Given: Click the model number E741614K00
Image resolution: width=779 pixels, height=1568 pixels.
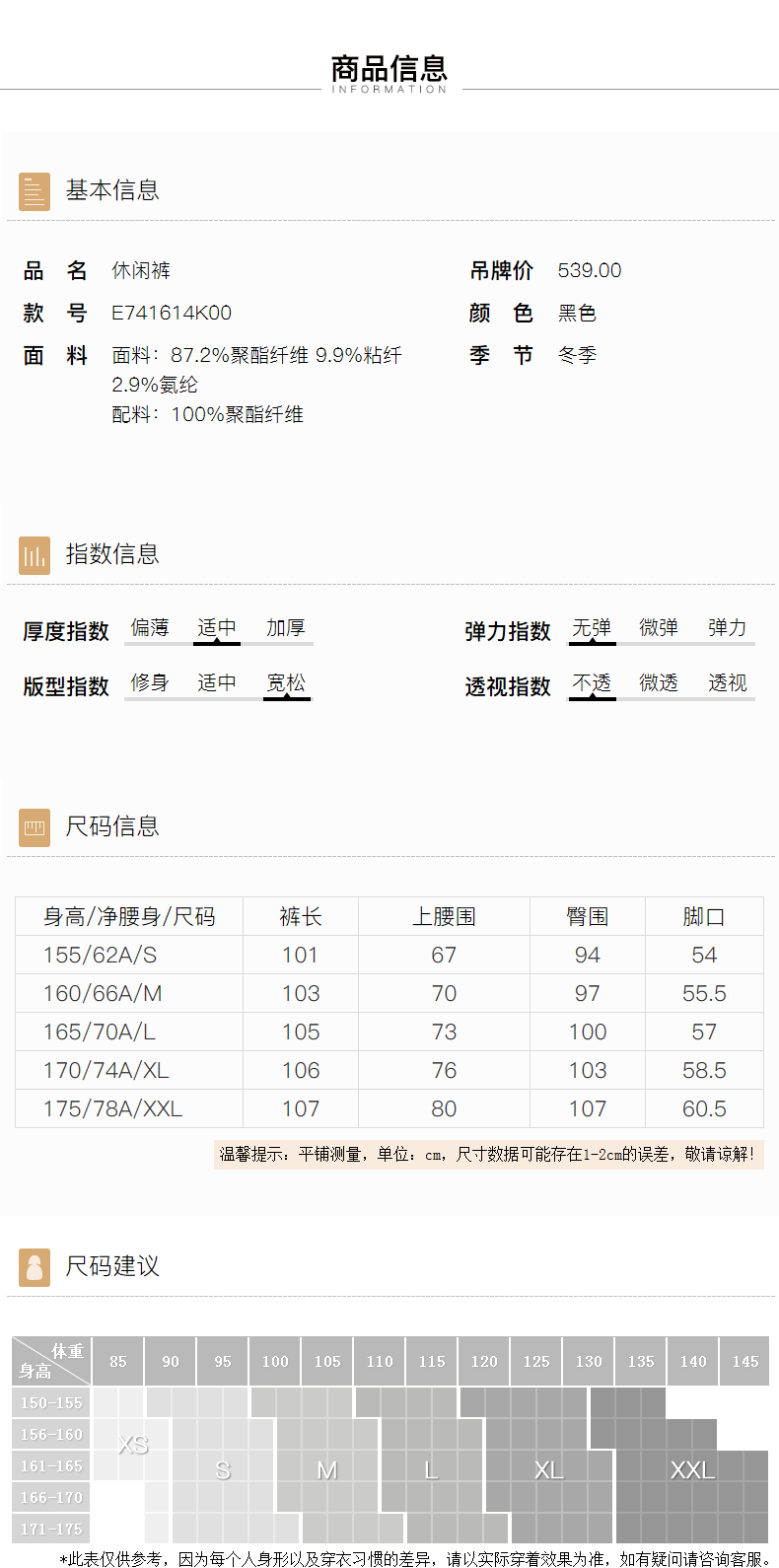Looking at the screenshot, I should [x=172, y=314].
